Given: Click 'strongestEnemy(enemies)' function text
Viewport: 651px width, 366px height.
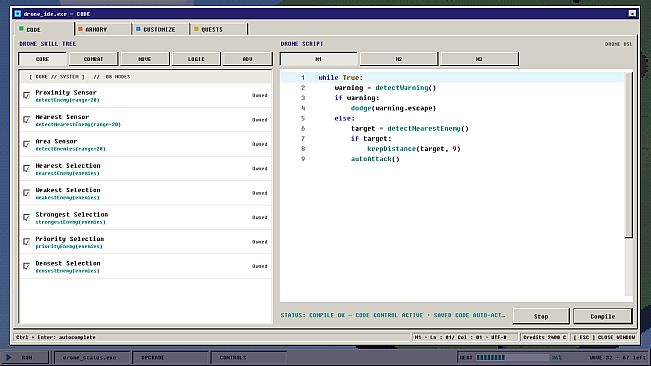Looking at the screenshot, I should point(70,222).
